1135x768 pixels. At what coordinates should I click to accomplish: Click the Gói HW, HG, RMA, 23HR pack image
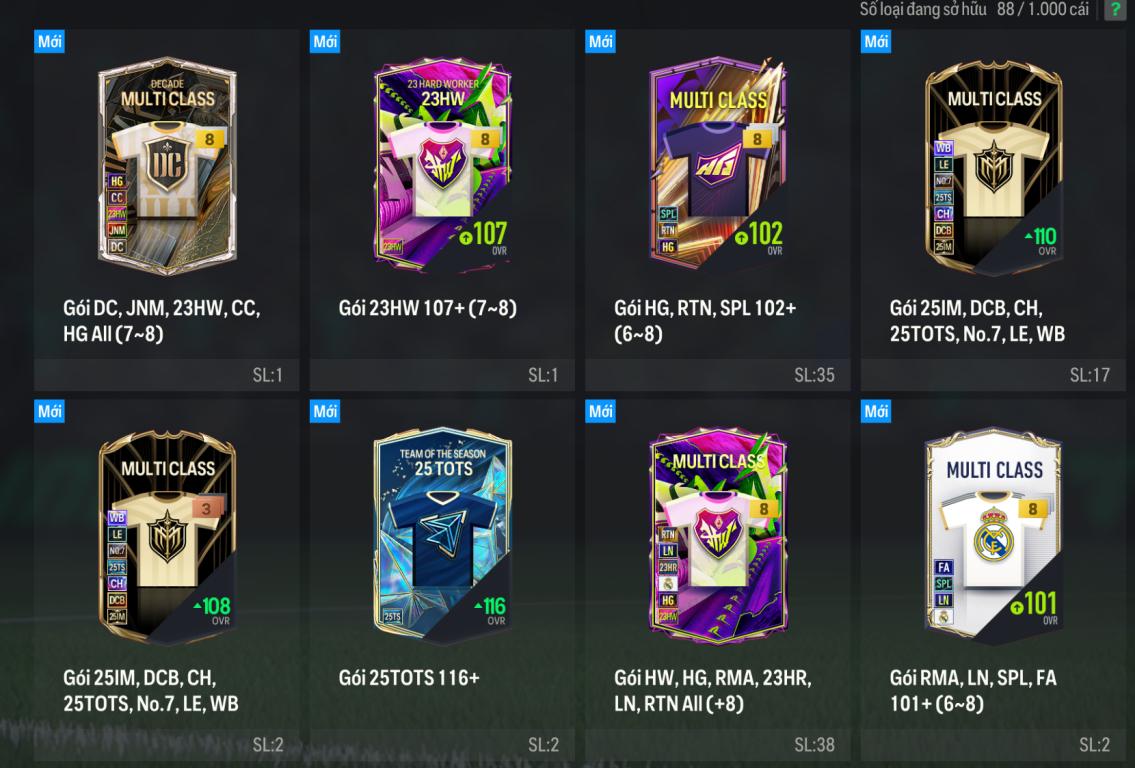click(718, 536)
